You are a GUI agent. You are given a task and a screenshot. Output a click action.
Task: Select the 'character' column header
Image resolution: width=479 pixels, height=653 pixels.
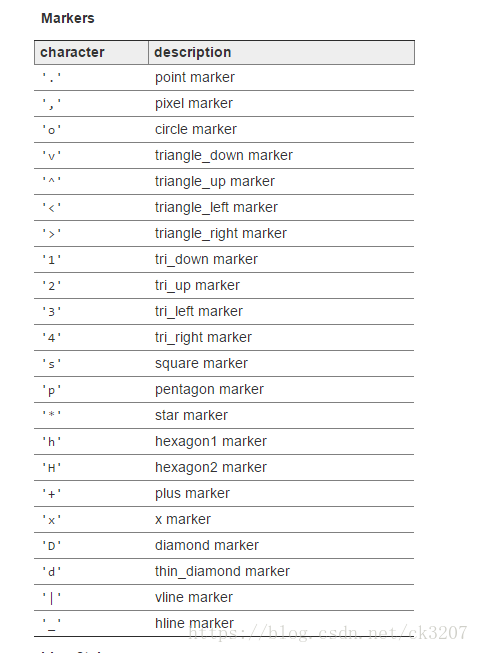[x=72, y=52]
